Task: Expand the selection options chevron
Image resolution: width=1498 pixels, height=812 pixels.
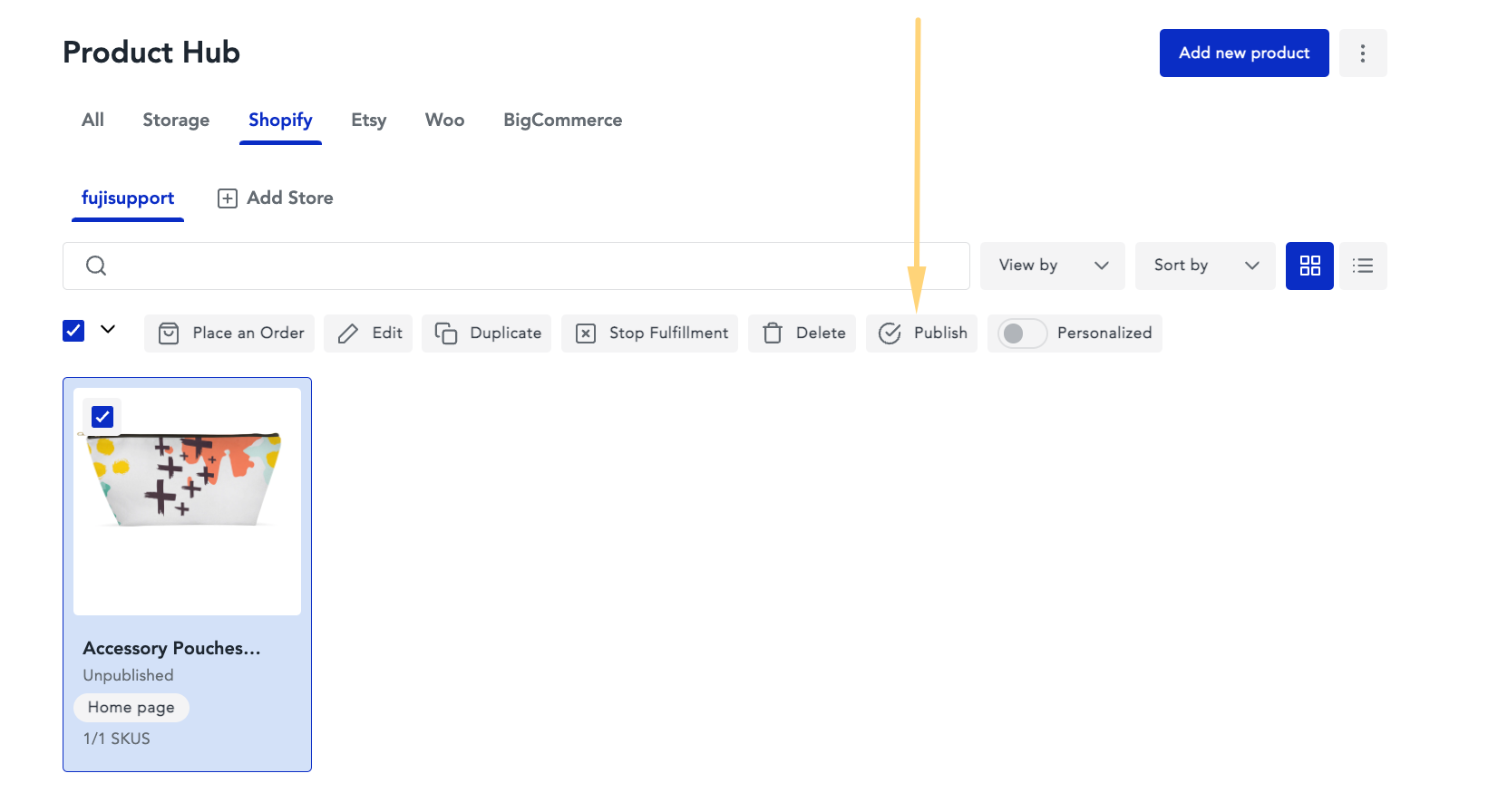Action: pyautogui.click(x=108, y=329)
